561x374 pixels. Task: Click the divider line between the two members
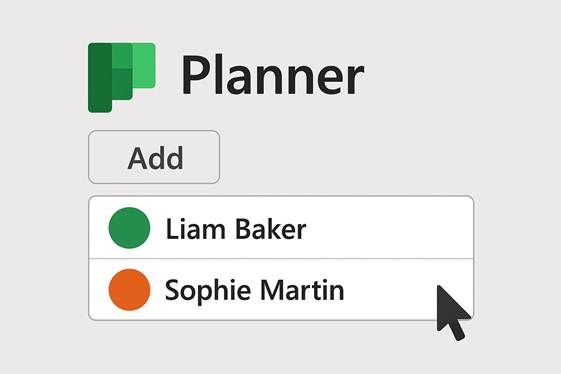coord(281,258)
